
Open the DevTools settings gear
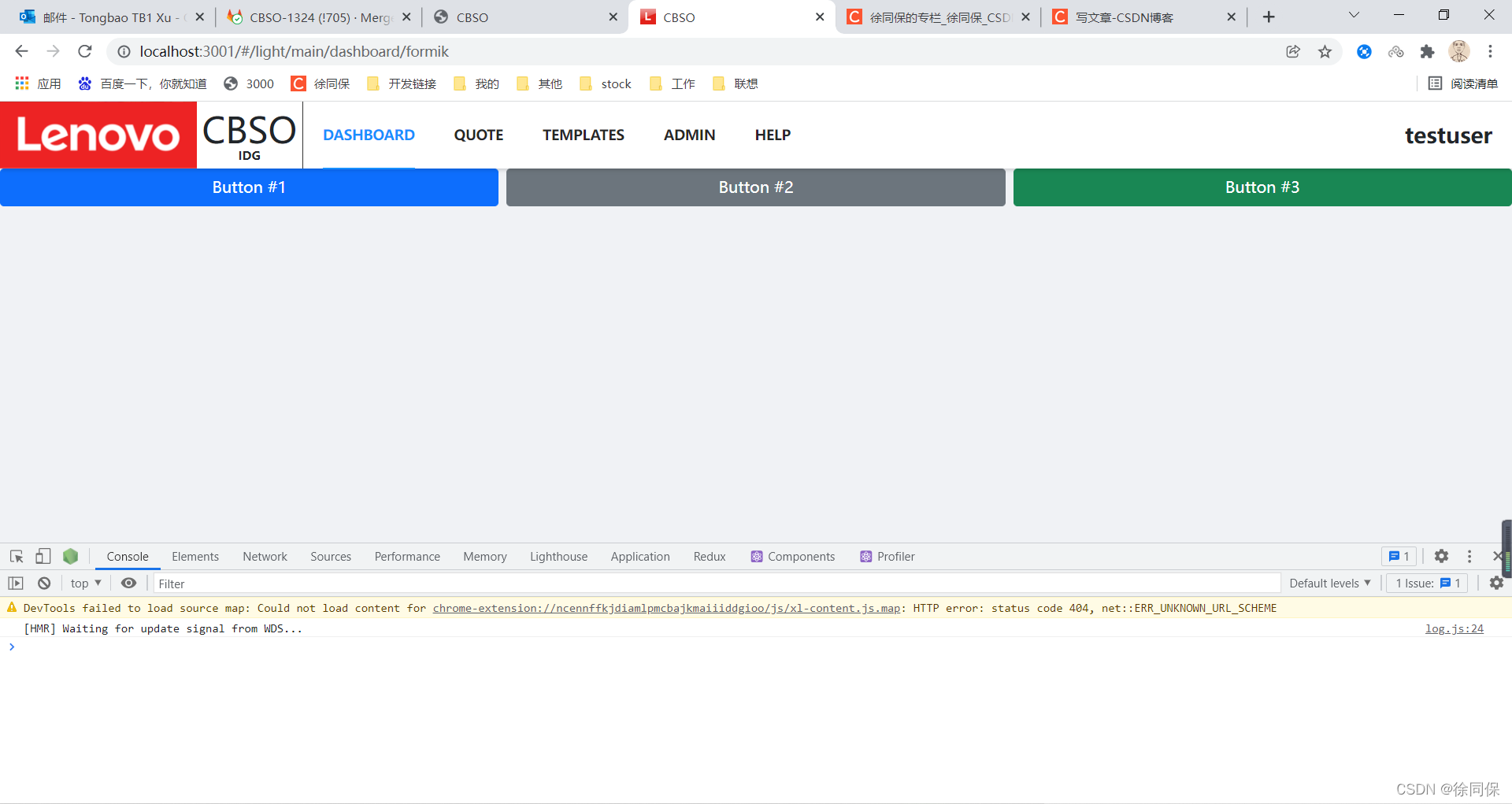tap(1441, 556)
